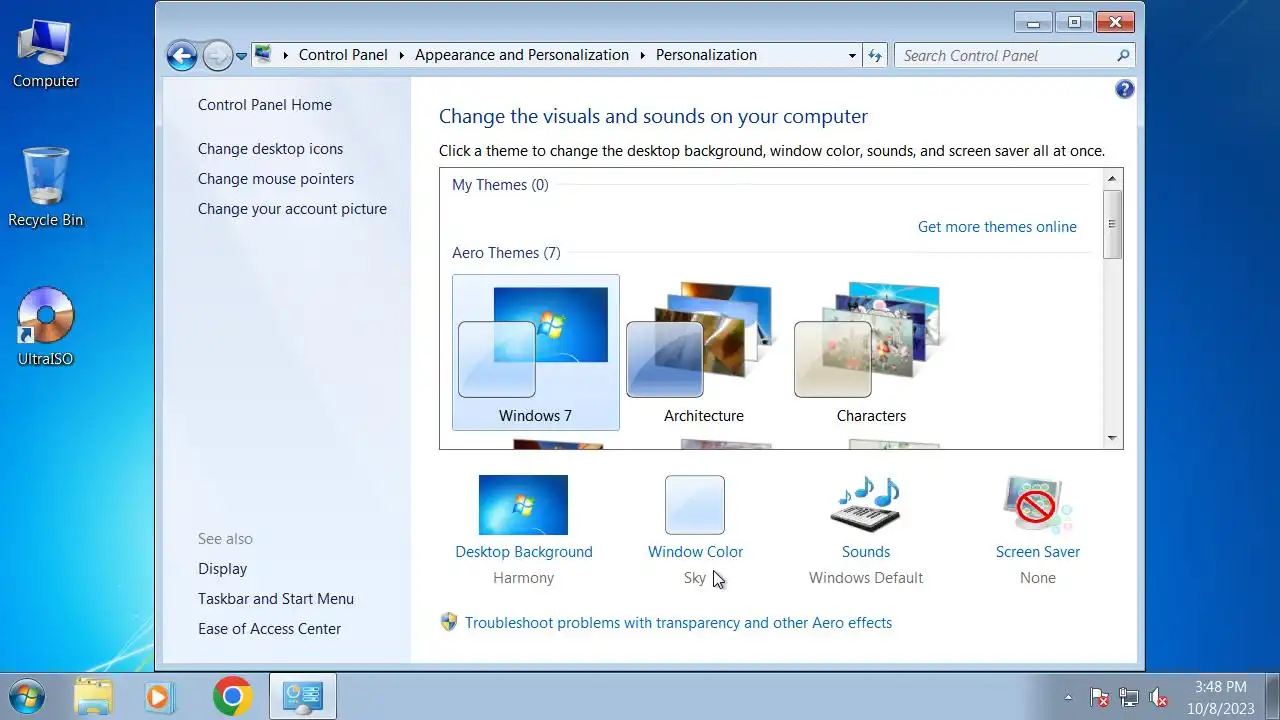This screenshot has width=1280, height=720.
Task: Open File Explorer from the taskbar
Action: (x=93, y=697)
